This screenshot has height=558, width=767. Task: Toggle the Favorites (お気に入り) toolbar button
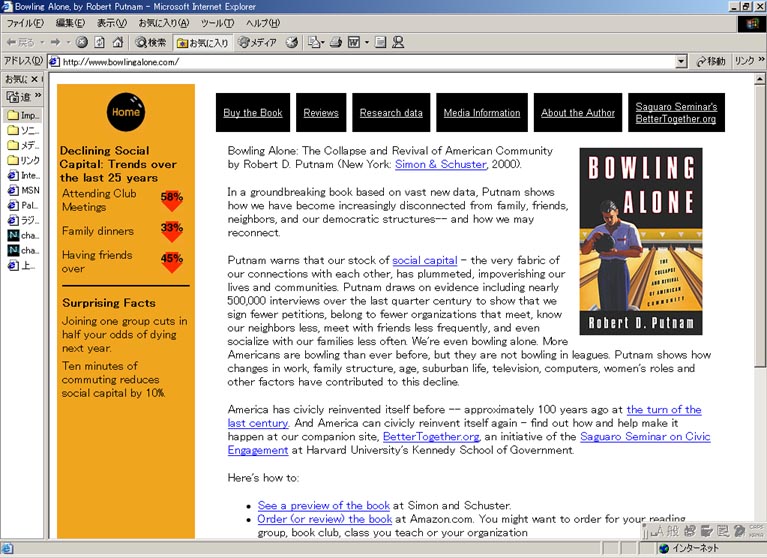click(203, 43)
